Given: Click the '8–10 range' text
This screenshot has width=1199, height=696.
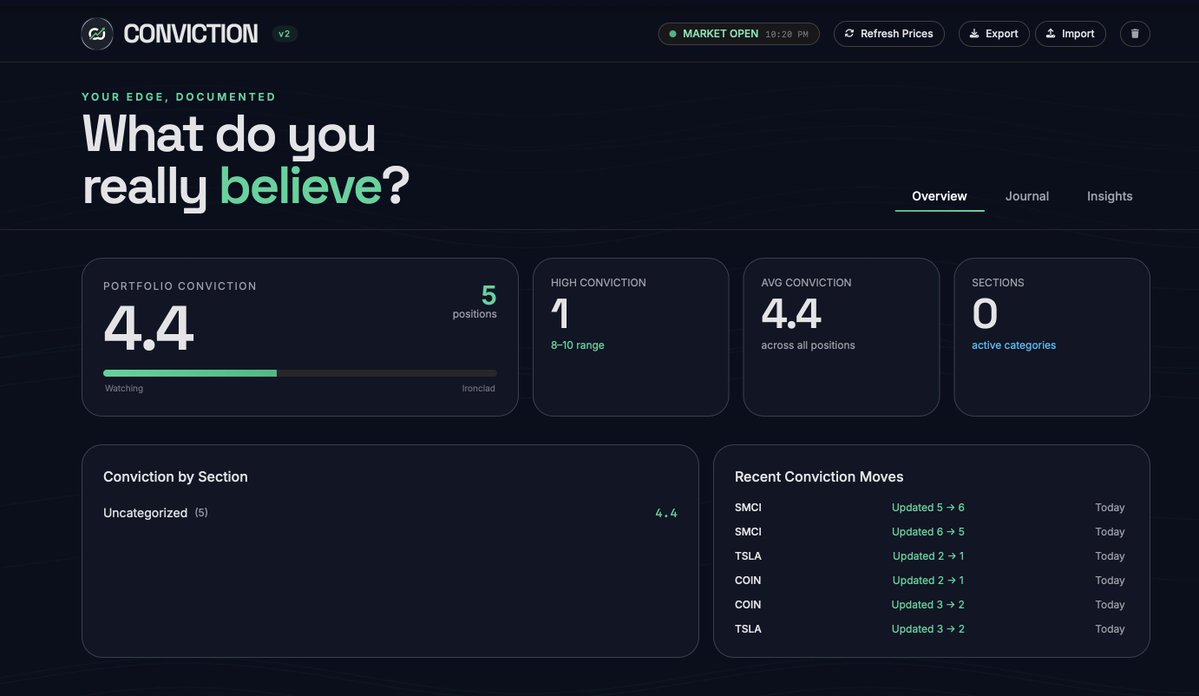Looking at the screenshot, I should point(577,345).
